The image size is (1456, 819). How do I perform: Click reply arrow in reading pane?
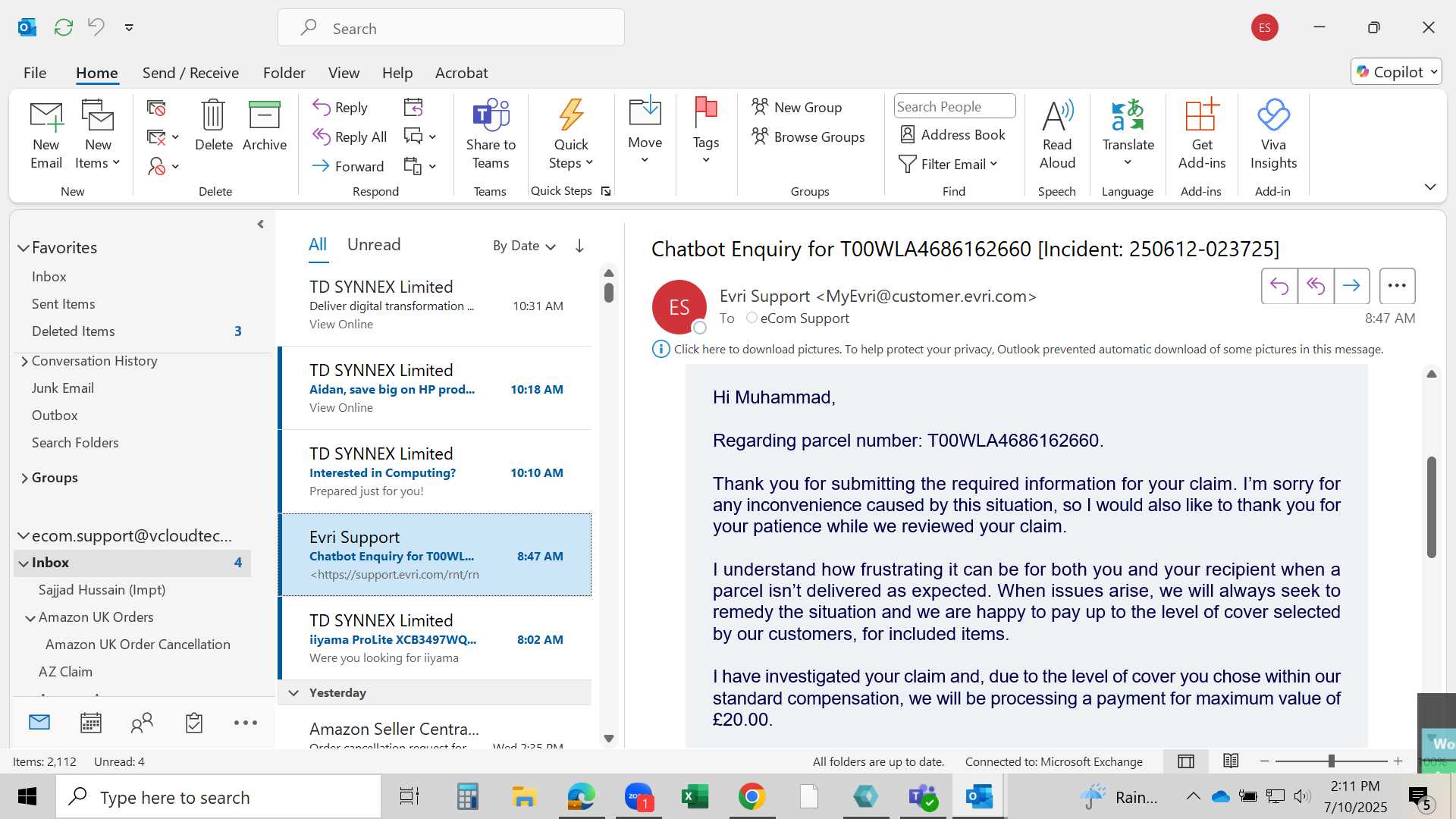tap(1279, 286)
